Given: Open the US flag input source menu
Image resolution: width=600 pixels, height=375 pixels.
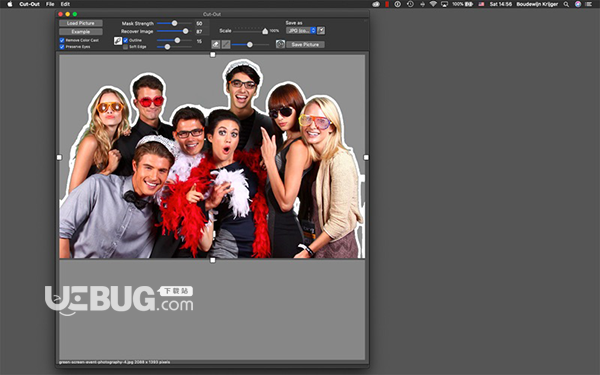Looking at the screenshot, I should click(481, 4).
